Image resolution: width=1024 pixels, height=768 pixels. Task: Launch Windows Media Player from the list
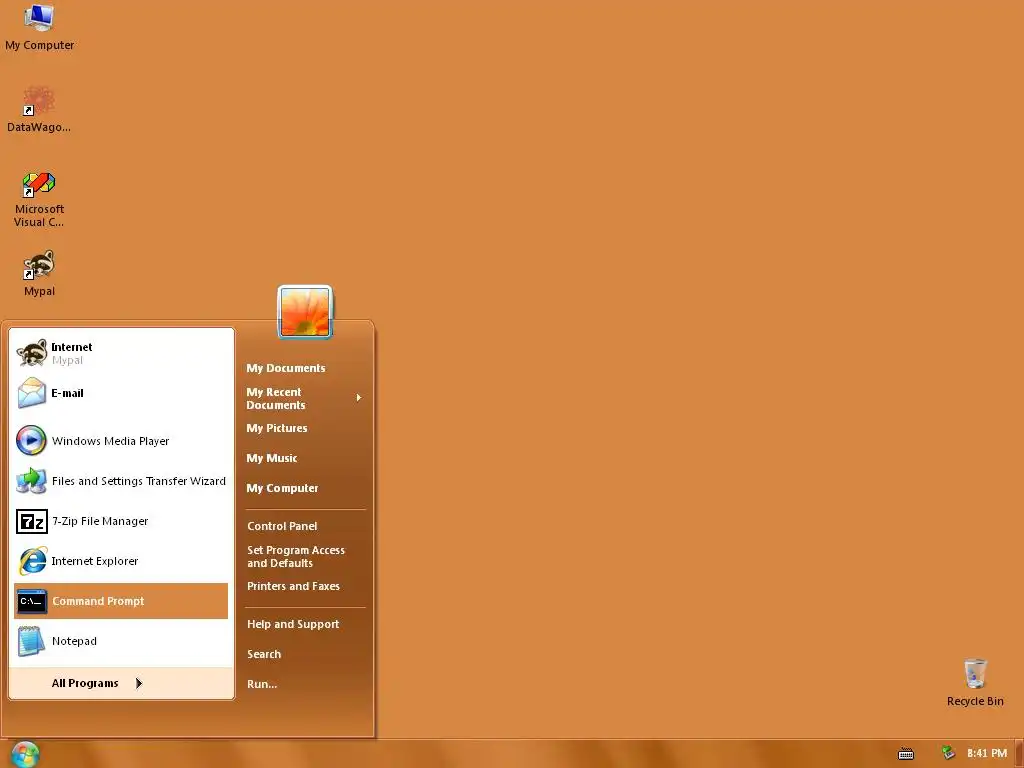121,441
